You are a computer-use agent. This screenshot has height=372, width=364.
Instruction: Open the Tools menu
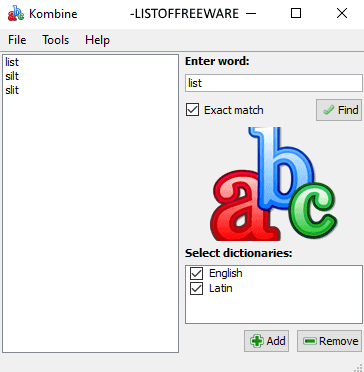55,40
